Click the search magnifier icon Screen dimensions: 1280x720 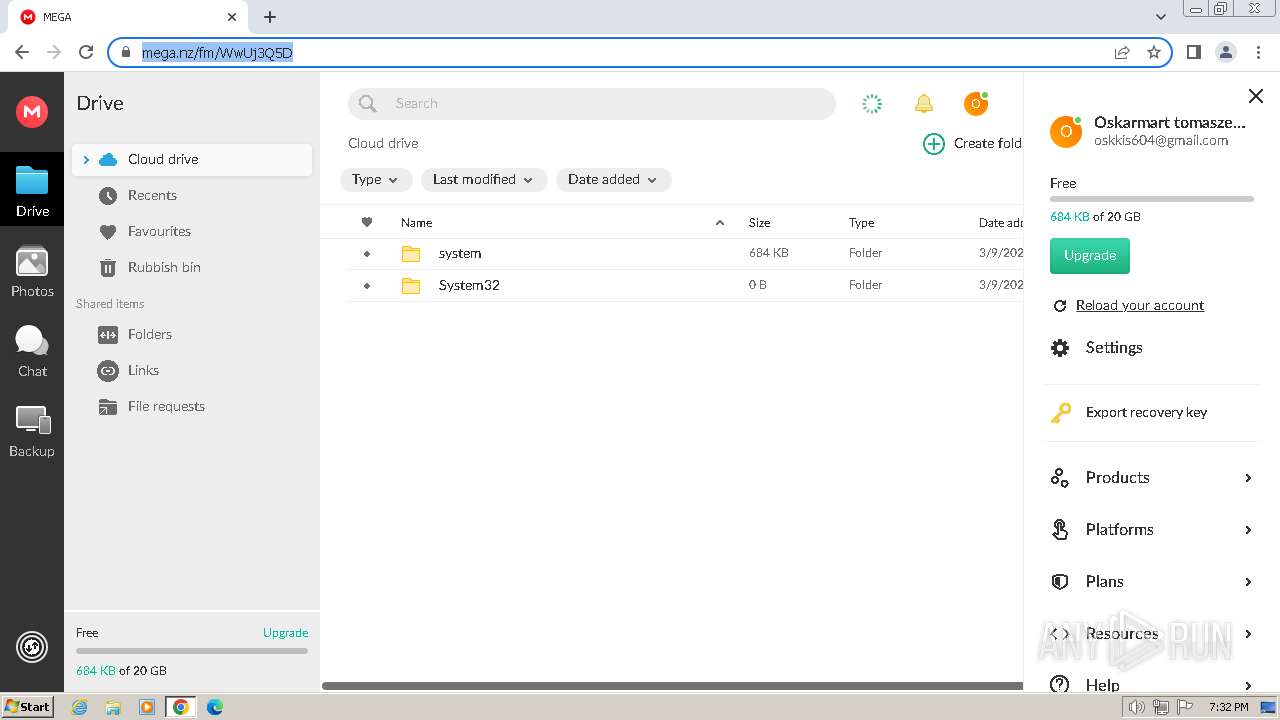pyautogui.click(x=368, y=103)
